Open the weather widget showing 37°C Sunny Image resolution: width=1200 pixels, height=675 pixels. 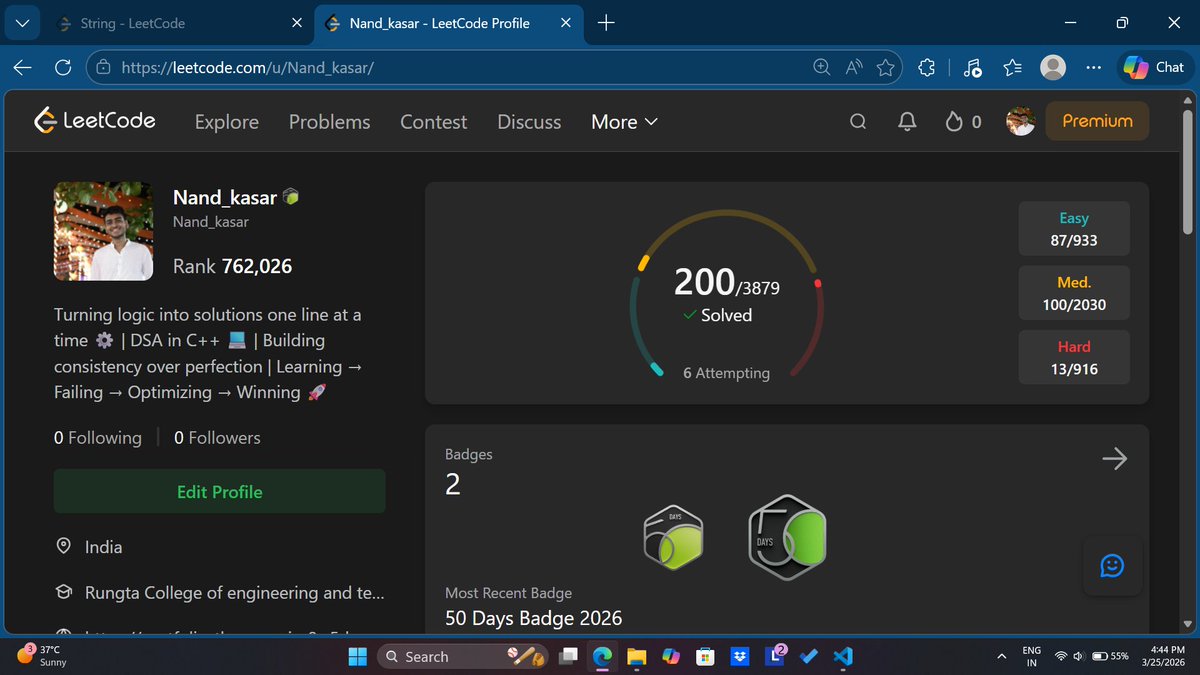pyautogui.click(x=43, y=656)
